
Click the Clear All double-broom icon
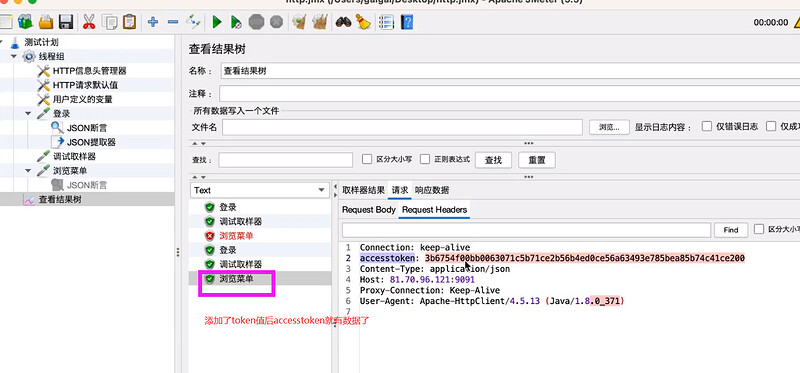click(319, 21)
